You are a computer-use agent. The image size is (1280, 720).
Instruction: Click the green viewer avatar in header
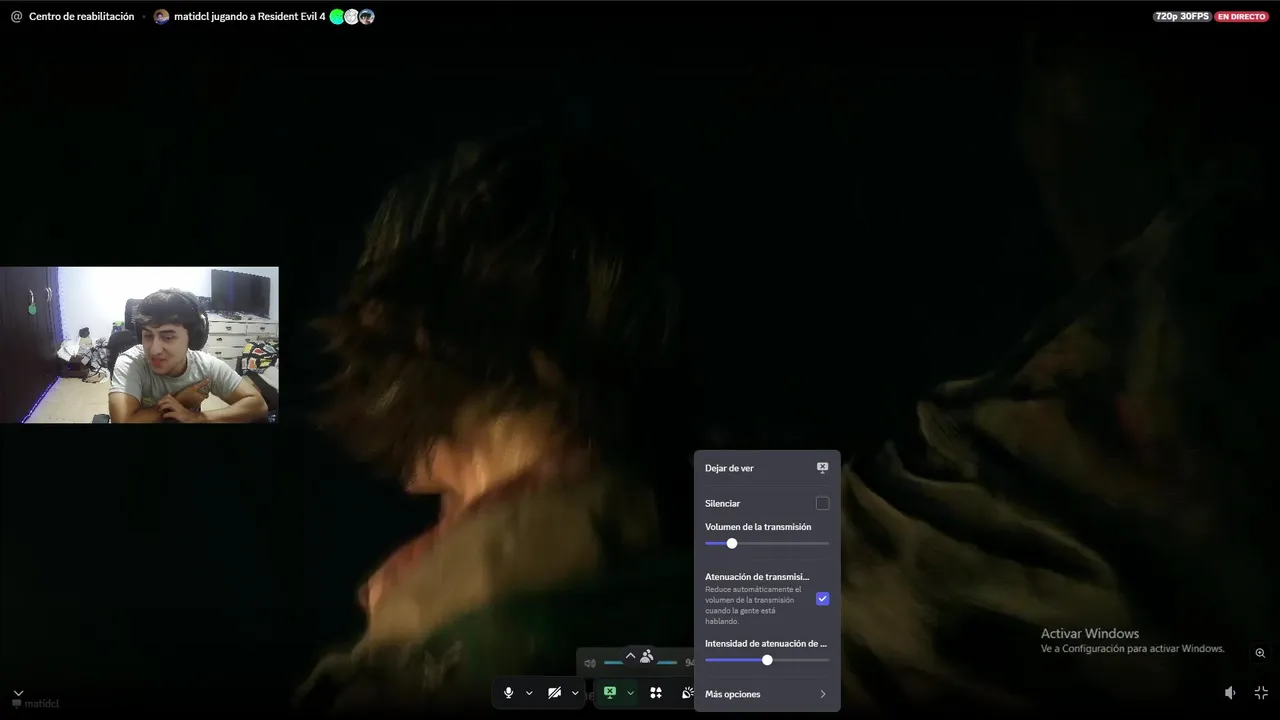(337, 17)
